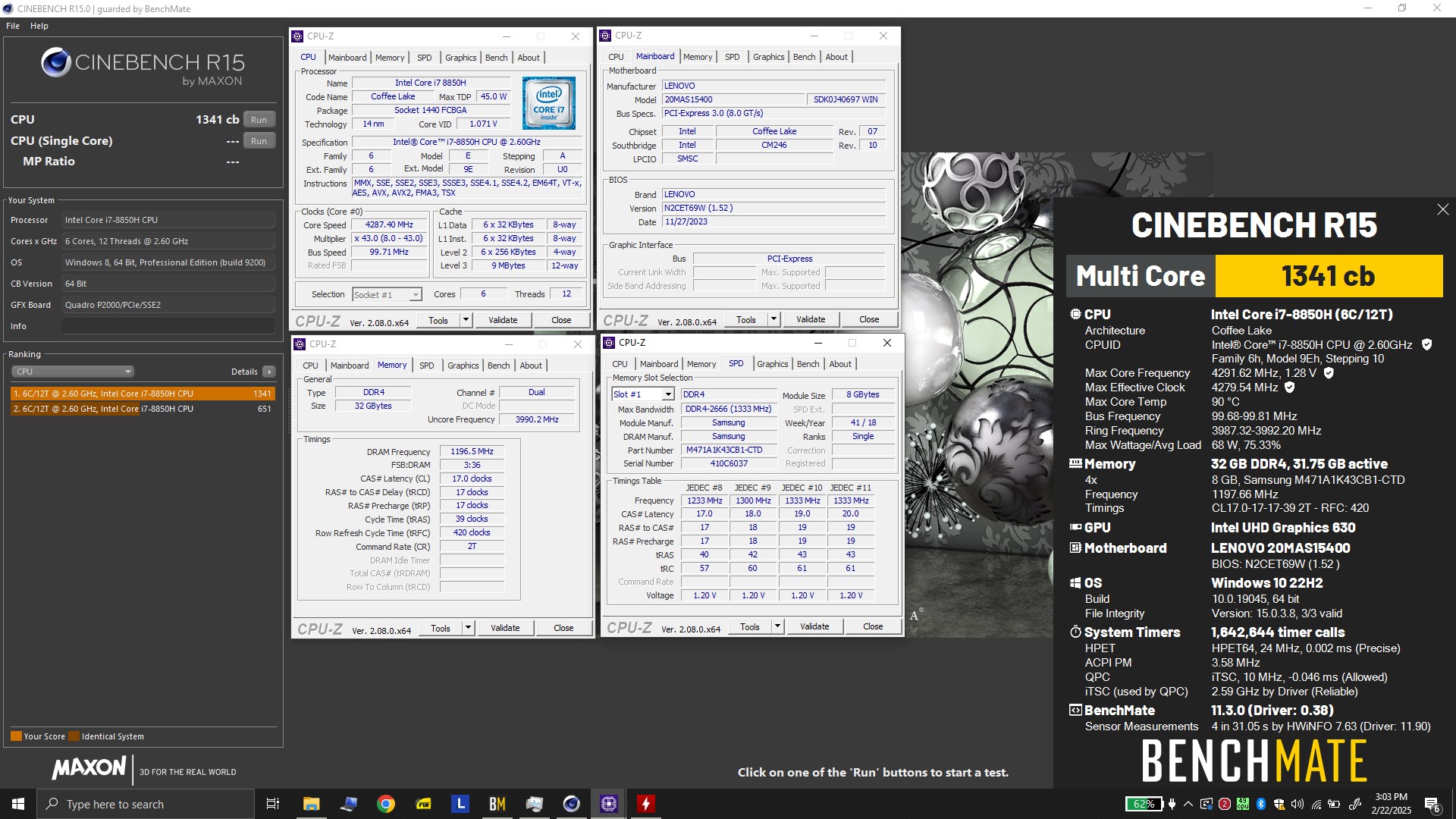Screen dimensions: 1456x819
Task: Click Validate in the SPD CPU-Z window
Action: click(x=814, y=626)
